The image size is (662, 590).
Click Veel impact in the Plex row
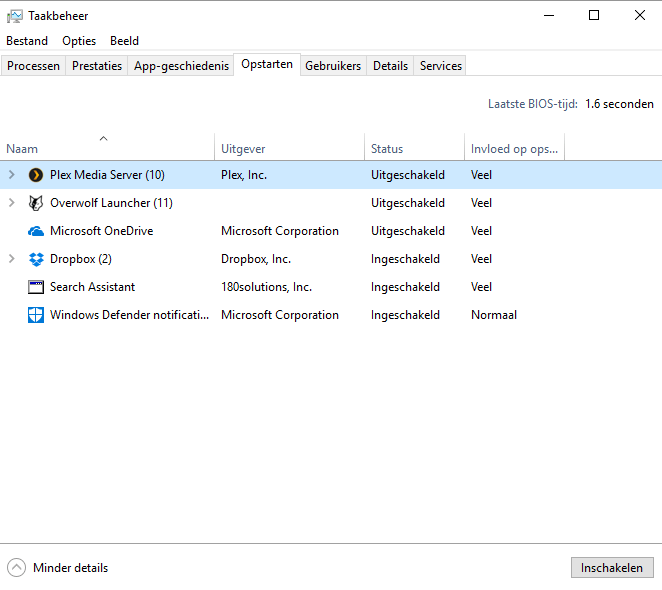tap(481, 175)
